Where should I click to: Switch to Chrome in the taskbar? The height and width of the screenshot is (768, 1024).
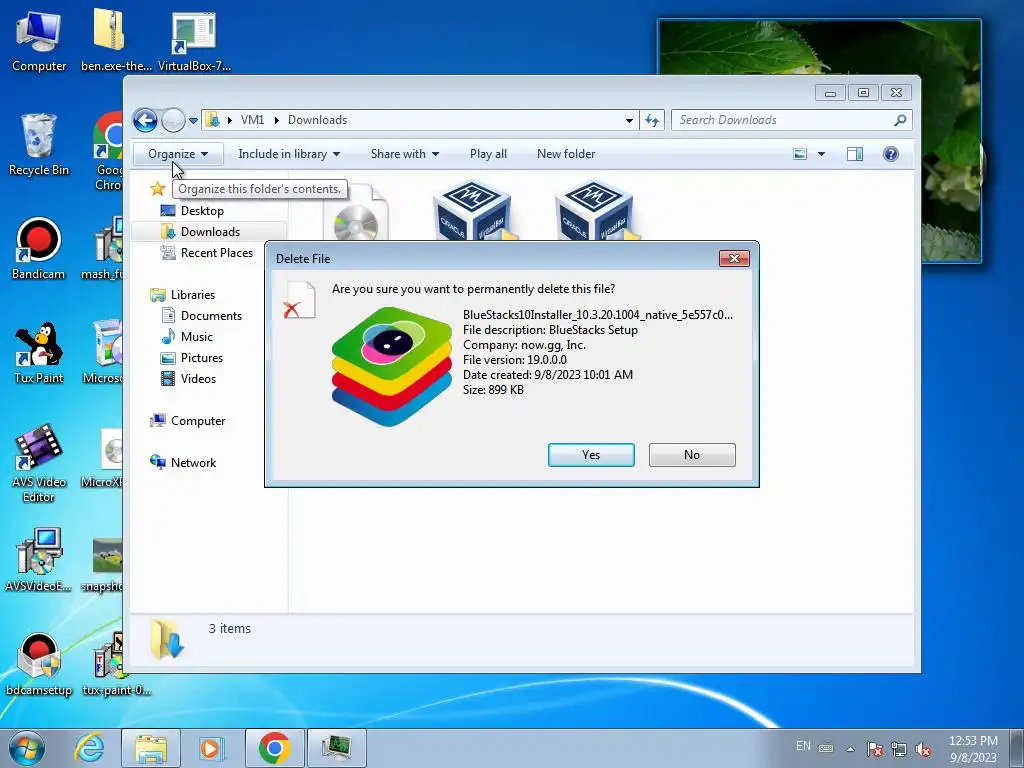[x=274, y=748]
